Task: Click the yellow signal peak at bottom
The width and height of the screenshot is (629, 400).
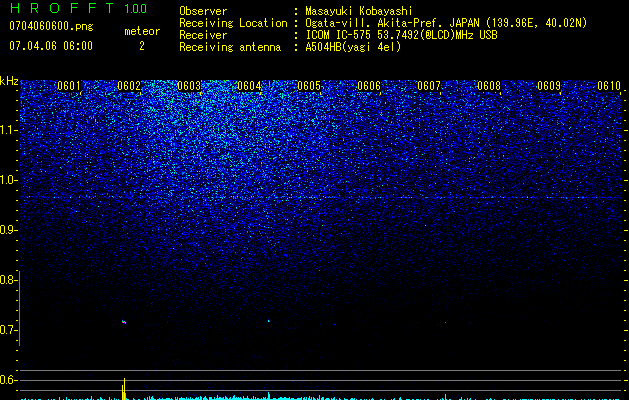Action: click(x=124, y=388)
